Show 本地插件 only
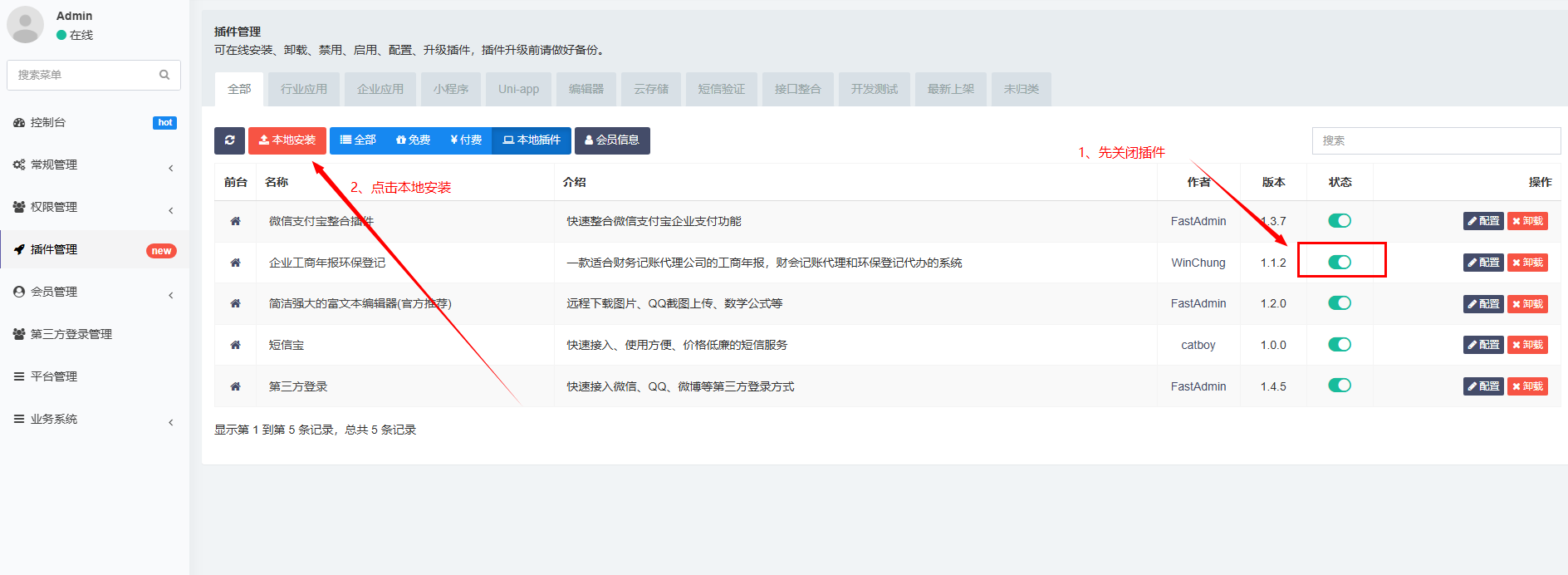 click(x=532, y=140)
